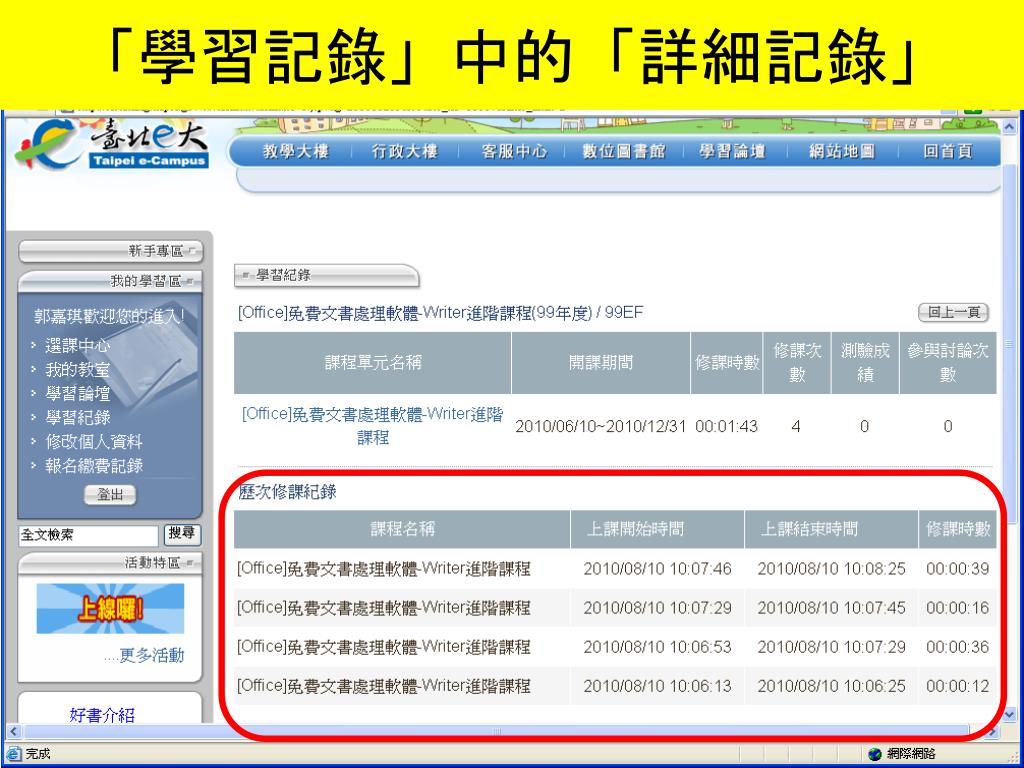Select the date range 2010/06/10~2010/12/31
1024x768 pixels.
pyautogui.click(x=601, y=426)
